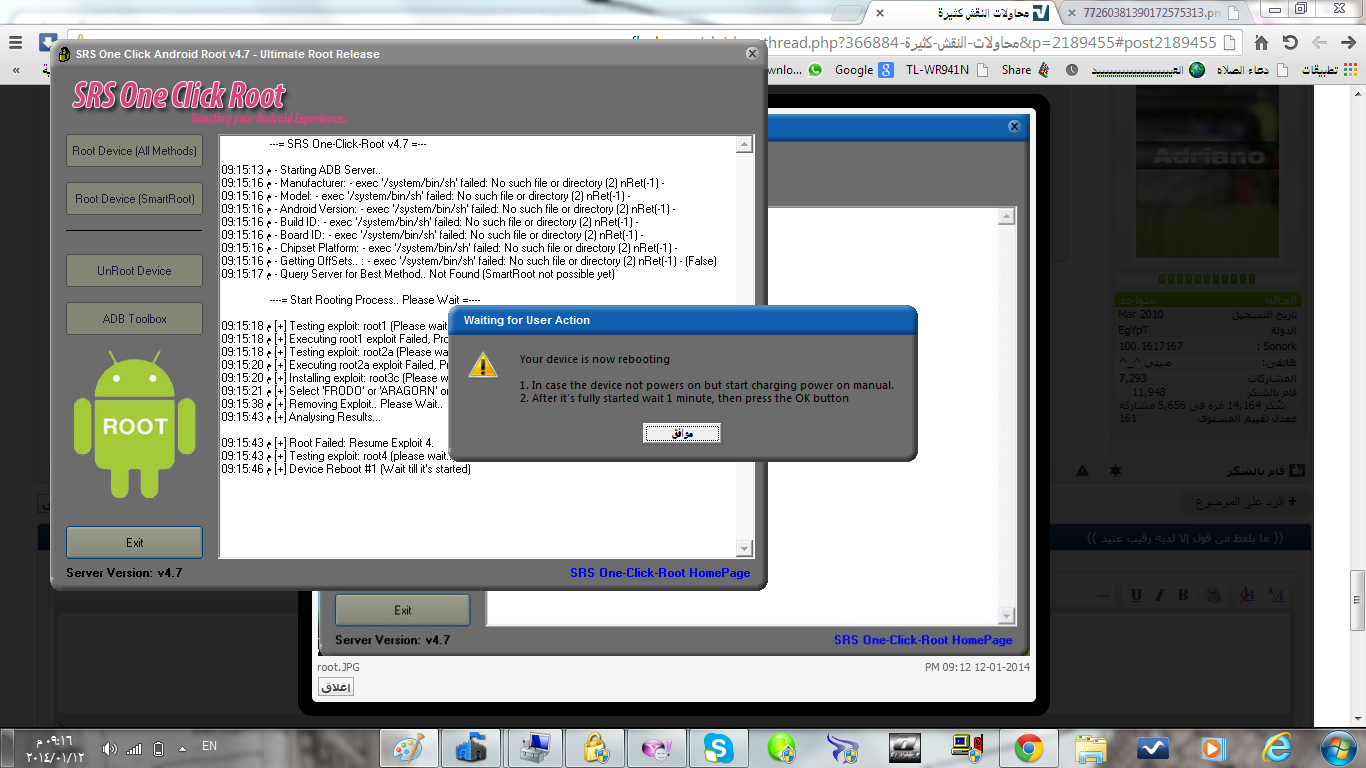
Task: Click الرد على الموضوع reply button
Action: pyautogui.click(x=1245, y=500)
